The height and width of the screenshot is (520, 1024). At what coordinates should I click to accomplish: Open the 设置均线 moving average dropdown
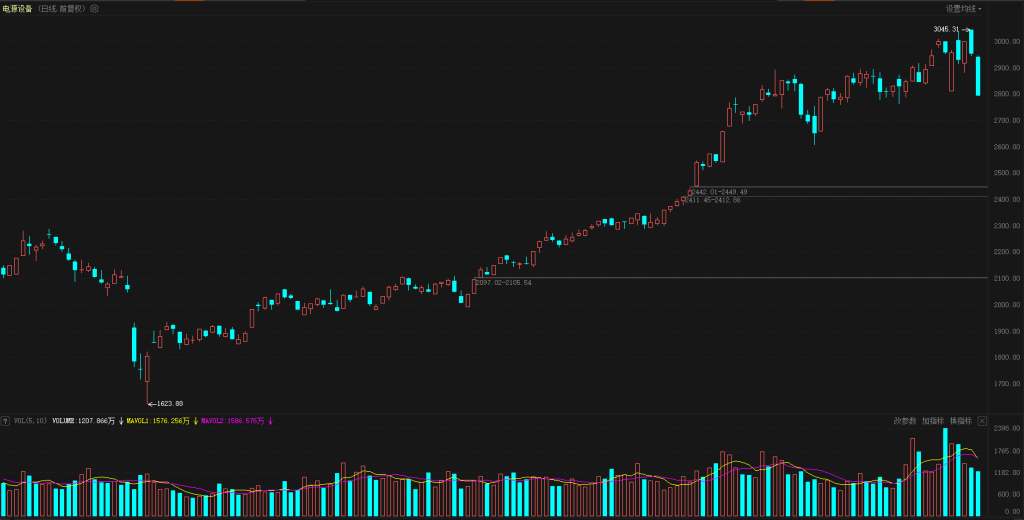point(964,8)
